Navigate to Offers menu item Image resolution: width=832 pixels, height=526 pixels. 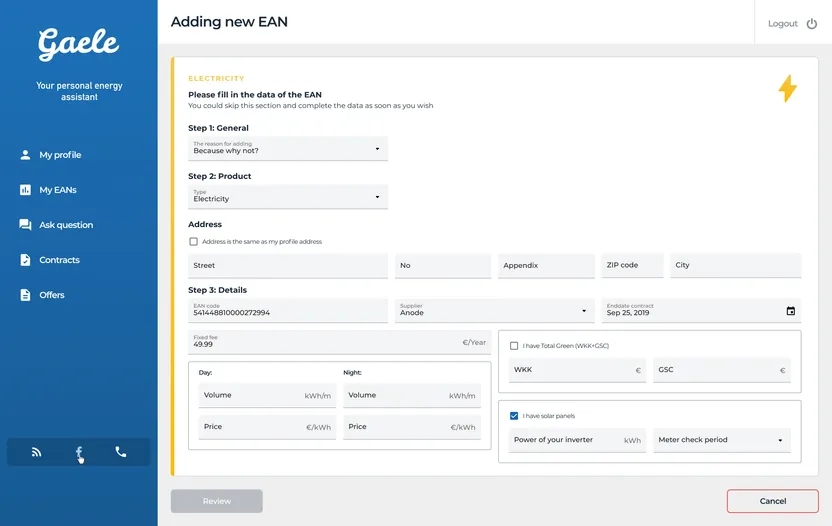coord(51,295)
